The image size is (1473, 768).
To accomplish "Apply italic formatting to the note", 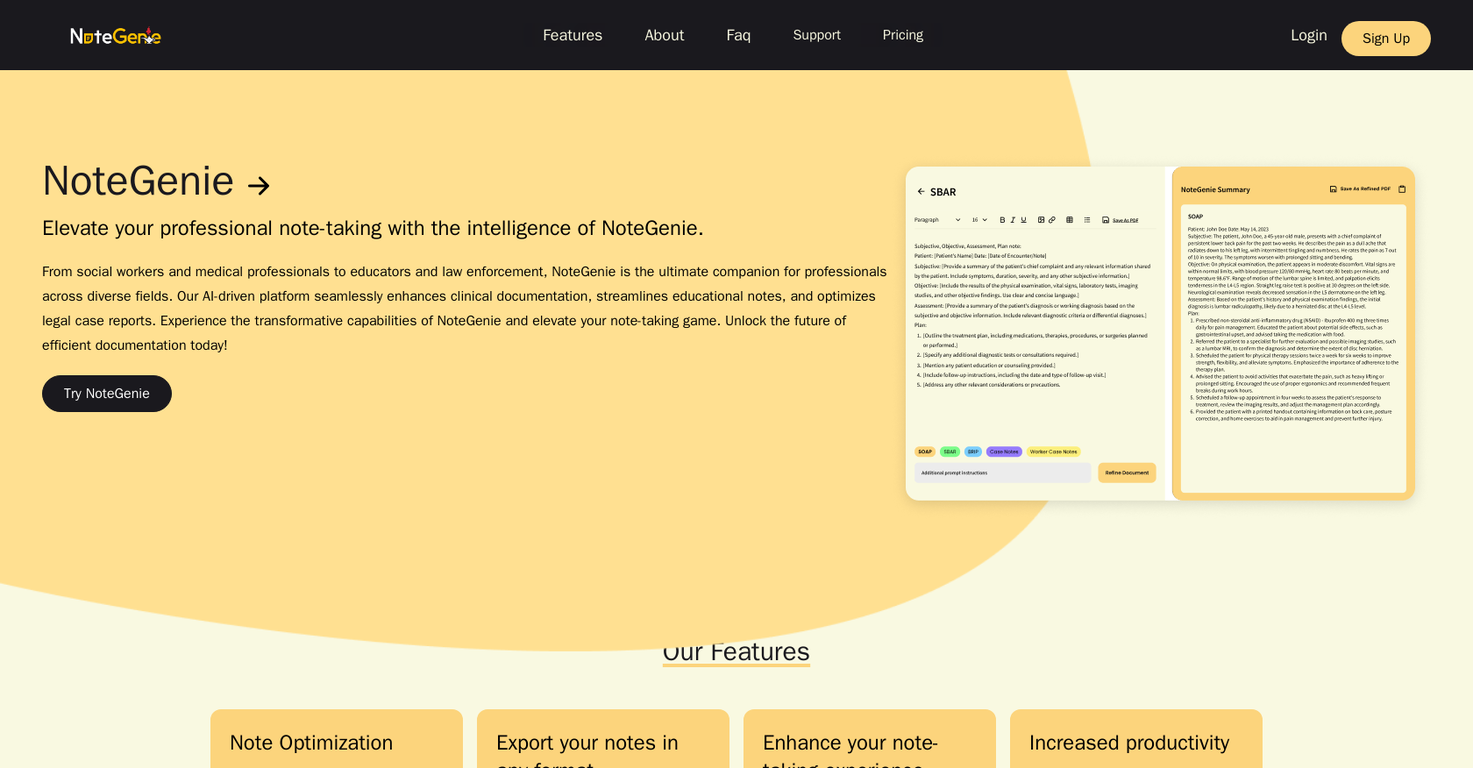I will click(1013, 220).
